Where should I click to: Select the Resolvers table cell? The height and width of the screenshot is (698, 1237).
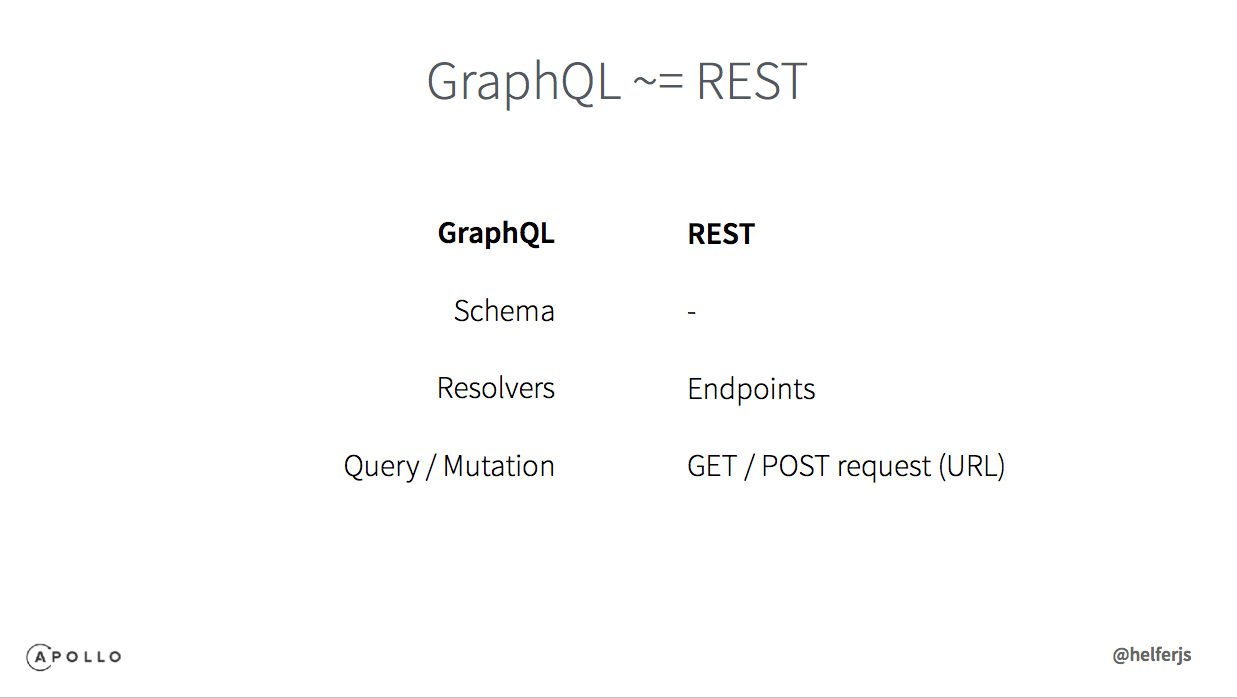tap(496, 388)
